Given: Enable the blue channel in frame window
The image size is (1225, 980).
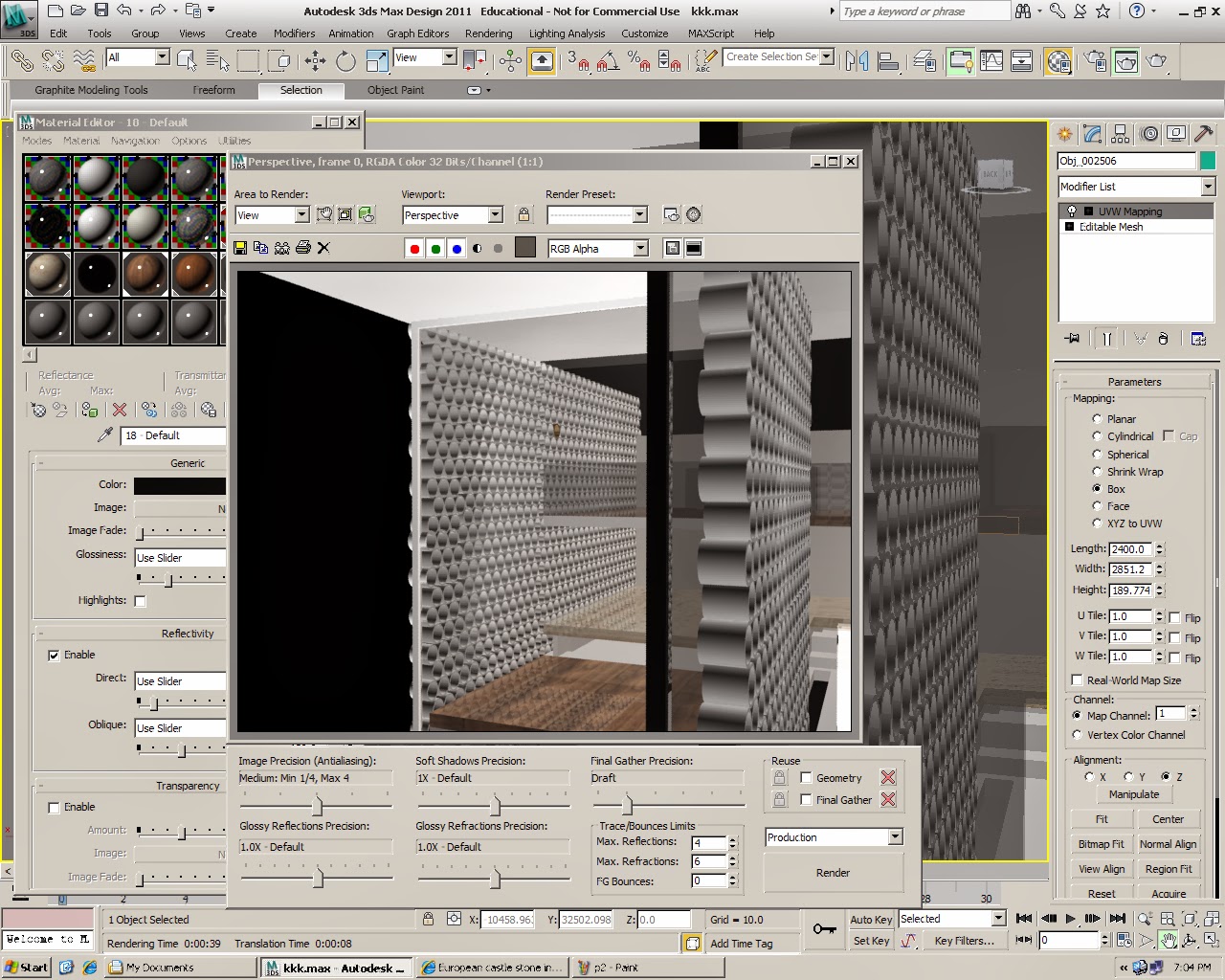Looking at the screenshot, I should [x=457, y=249].
